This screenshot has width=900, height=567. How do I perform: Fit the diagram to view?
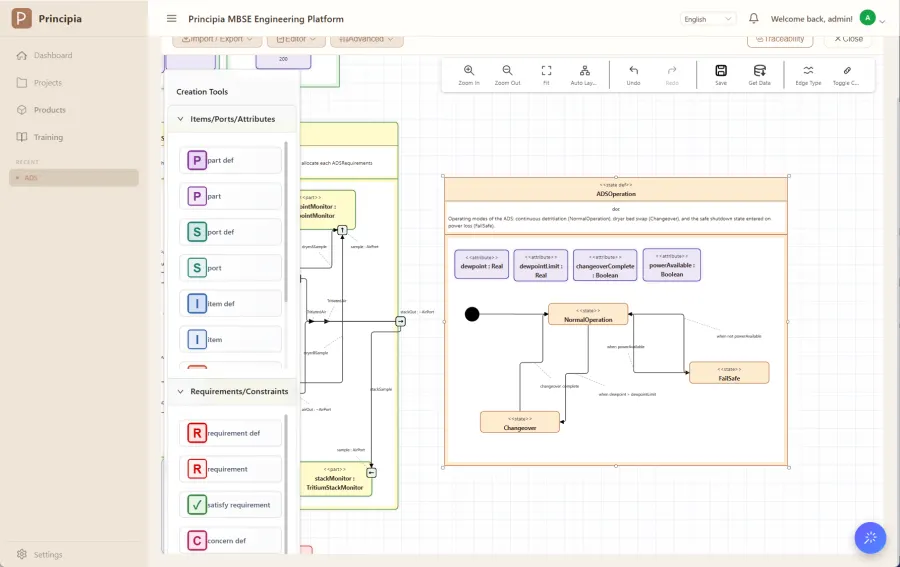point(546,75)
